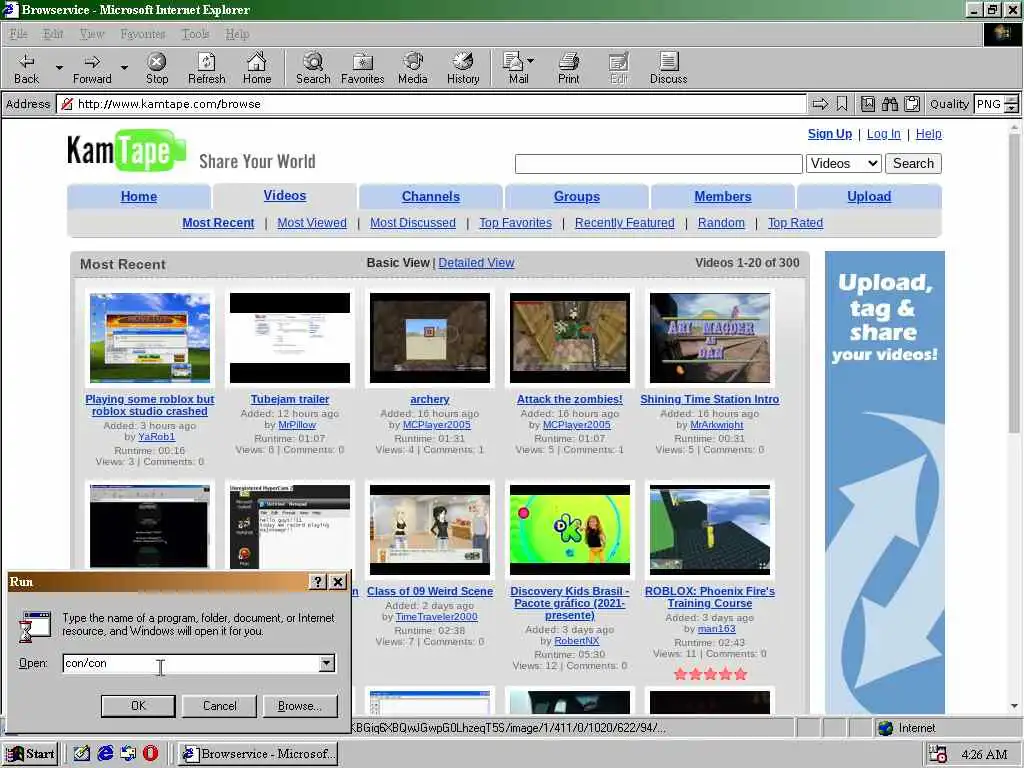
Task: Open the File menu
Action: pos(18,33)
